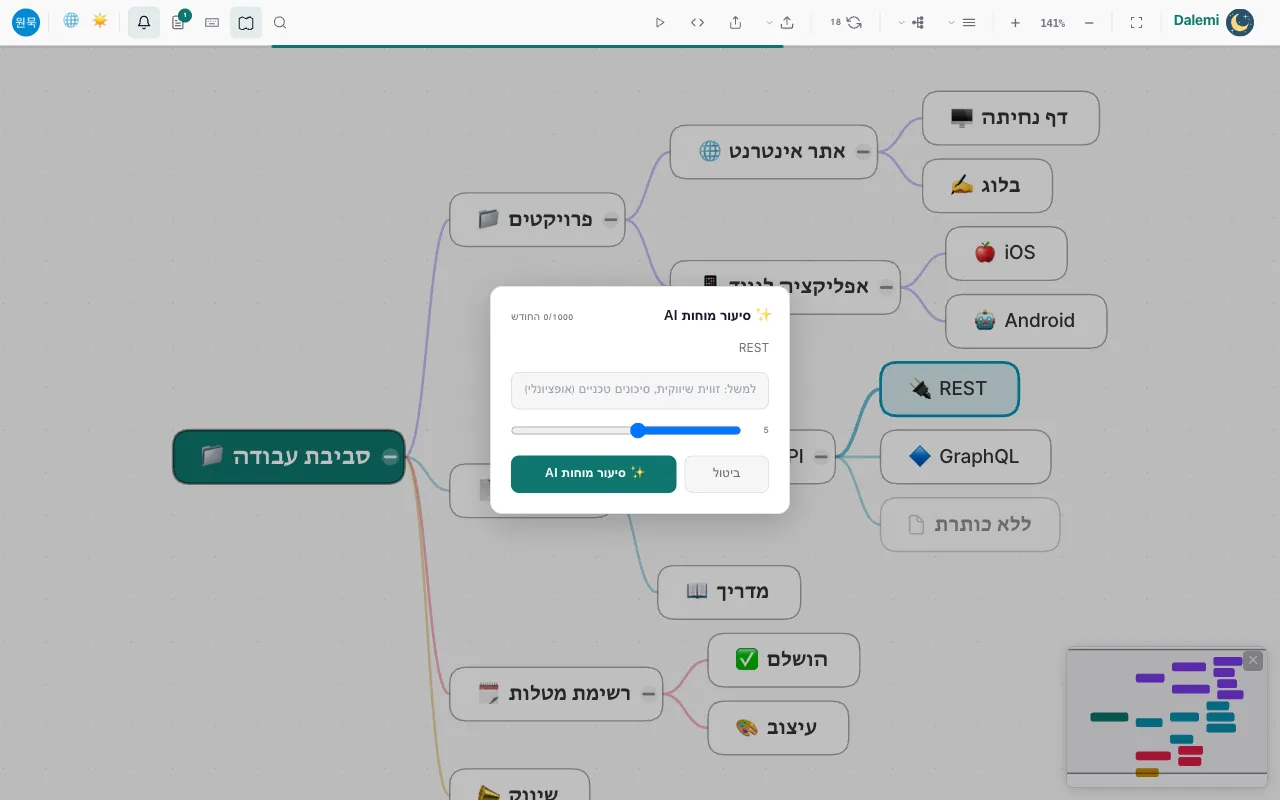The width and height of the screenshot is (1280, 800).
Task: Click the minimap overview thumbnail
Action: pos(1165,717)
